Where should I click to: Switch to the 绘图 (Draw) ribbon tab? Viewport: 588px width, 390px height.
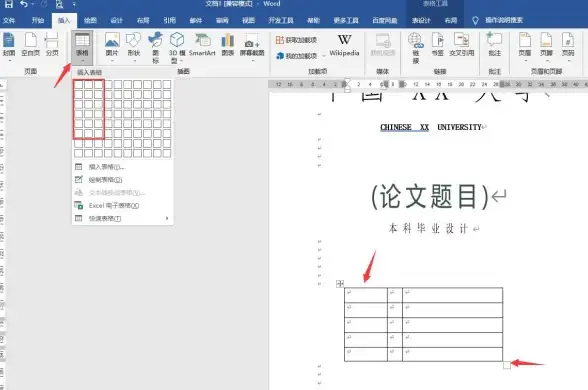click(90, 20)
